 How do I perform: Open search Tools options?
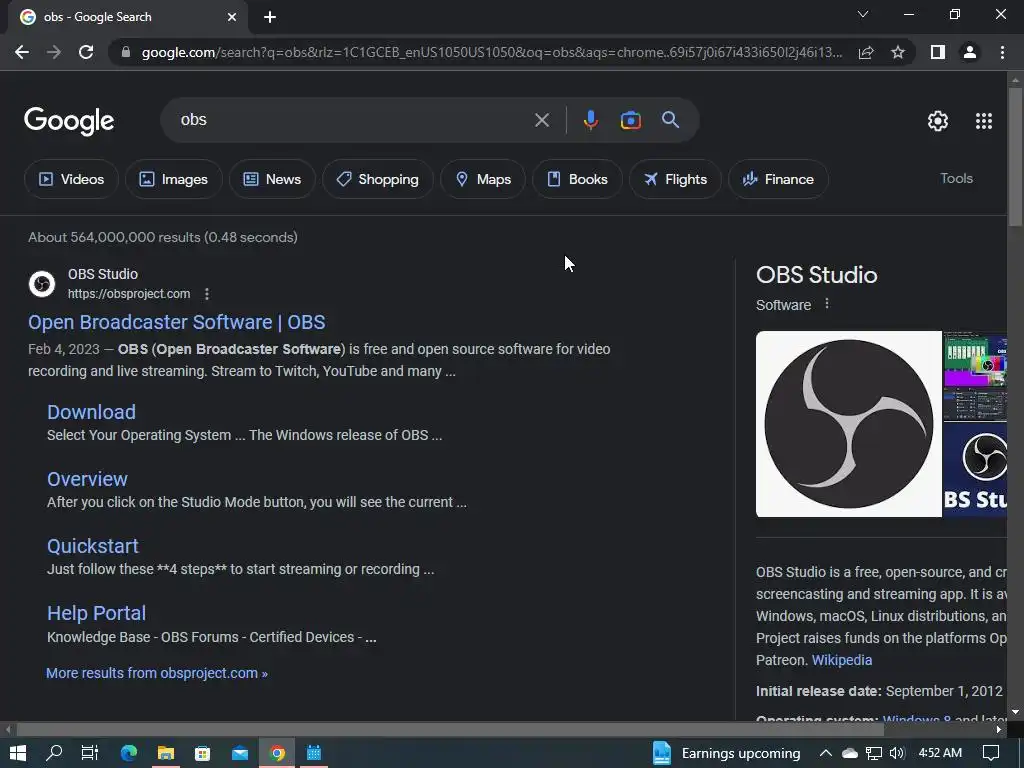pos(956,178)
